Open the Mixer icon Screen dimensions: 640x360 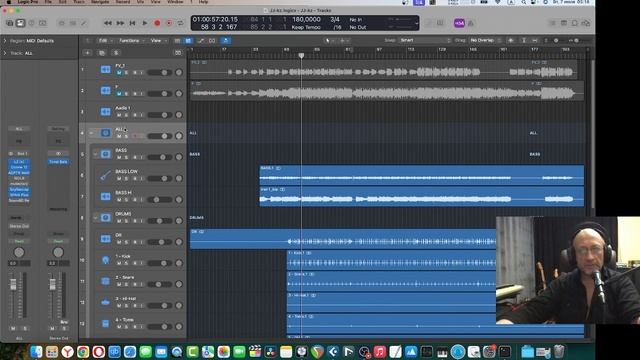click(73, 23)
